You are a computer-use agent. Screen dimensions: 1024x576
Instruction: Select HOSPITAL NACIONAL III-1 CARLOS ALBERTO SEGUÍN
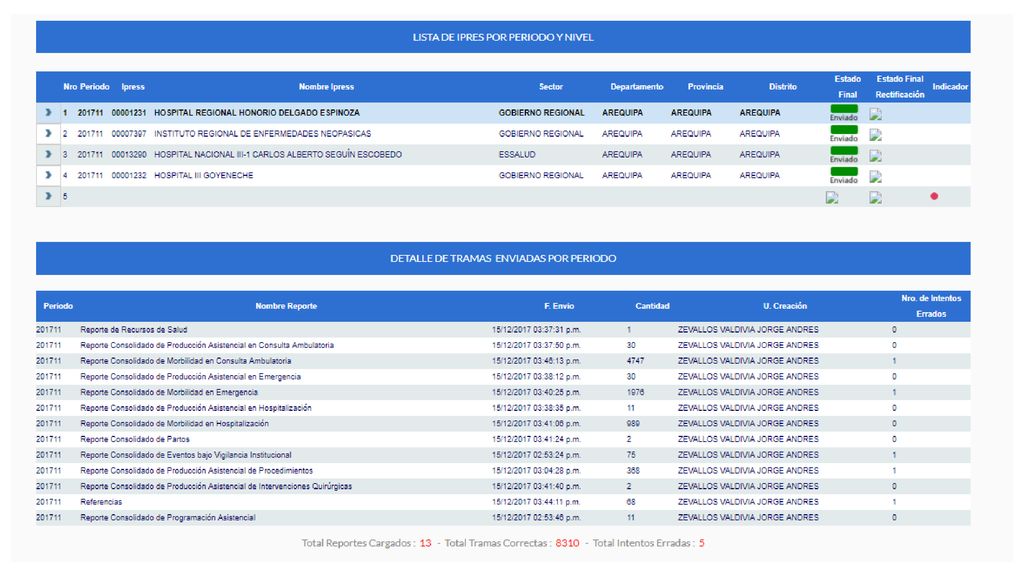point(278,154)
